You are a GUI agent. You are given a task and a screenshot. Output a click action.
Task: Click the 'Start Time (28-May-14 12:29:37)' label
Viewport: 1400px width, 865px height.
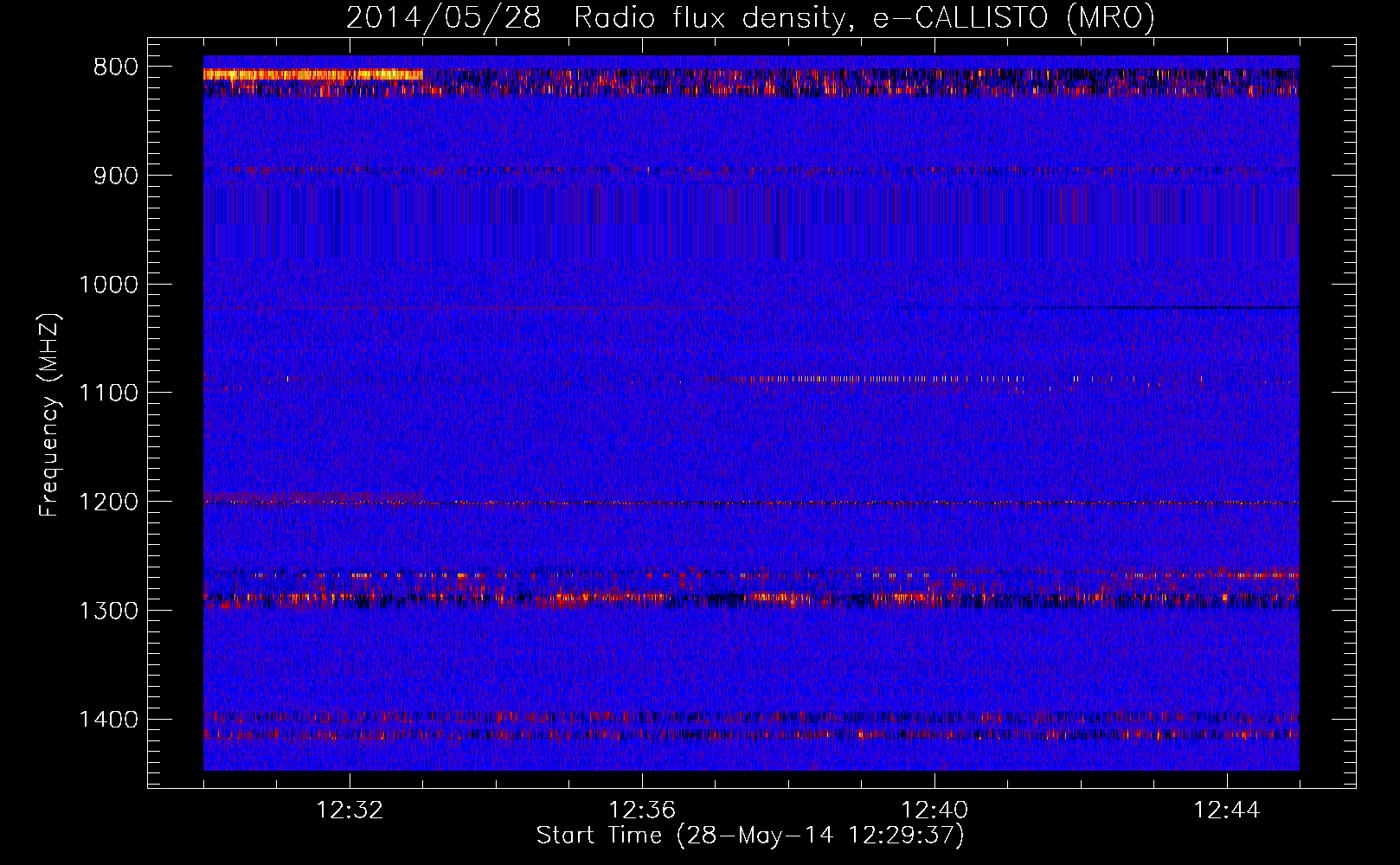click(750, 836)
